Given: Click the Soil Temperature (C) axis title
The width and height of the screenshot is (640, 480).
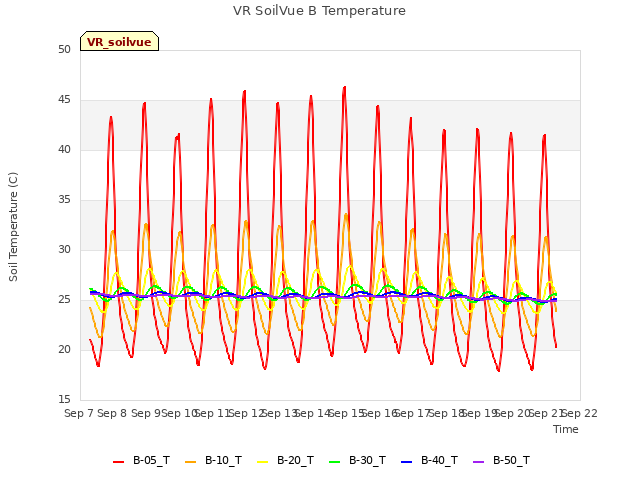Looking at the screenshot, I should pos(13,227).
